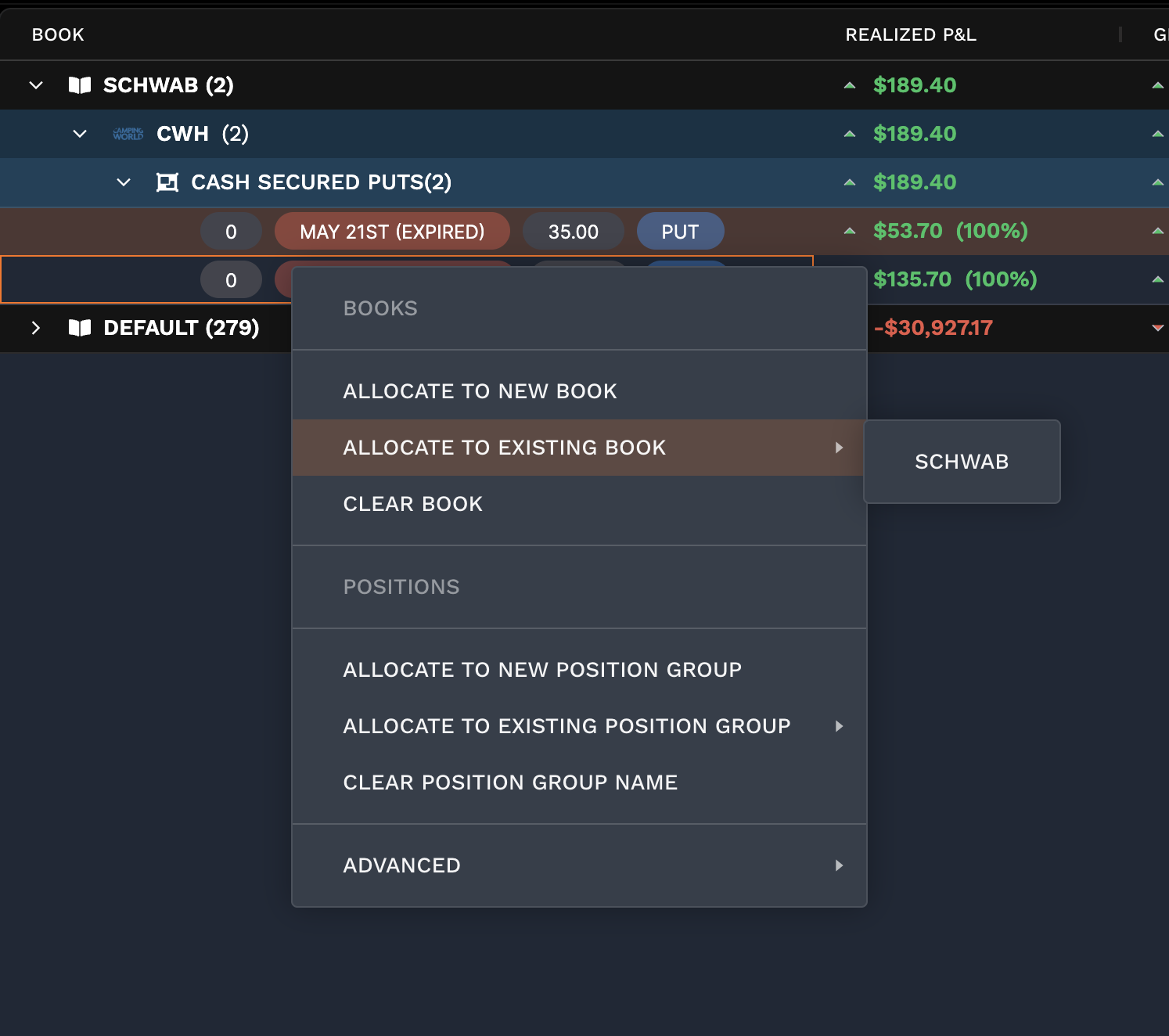Open Allocate to Existing Book submenu
The width and height of the screenshot is (1169, 1036).
[x=579, y=448]
